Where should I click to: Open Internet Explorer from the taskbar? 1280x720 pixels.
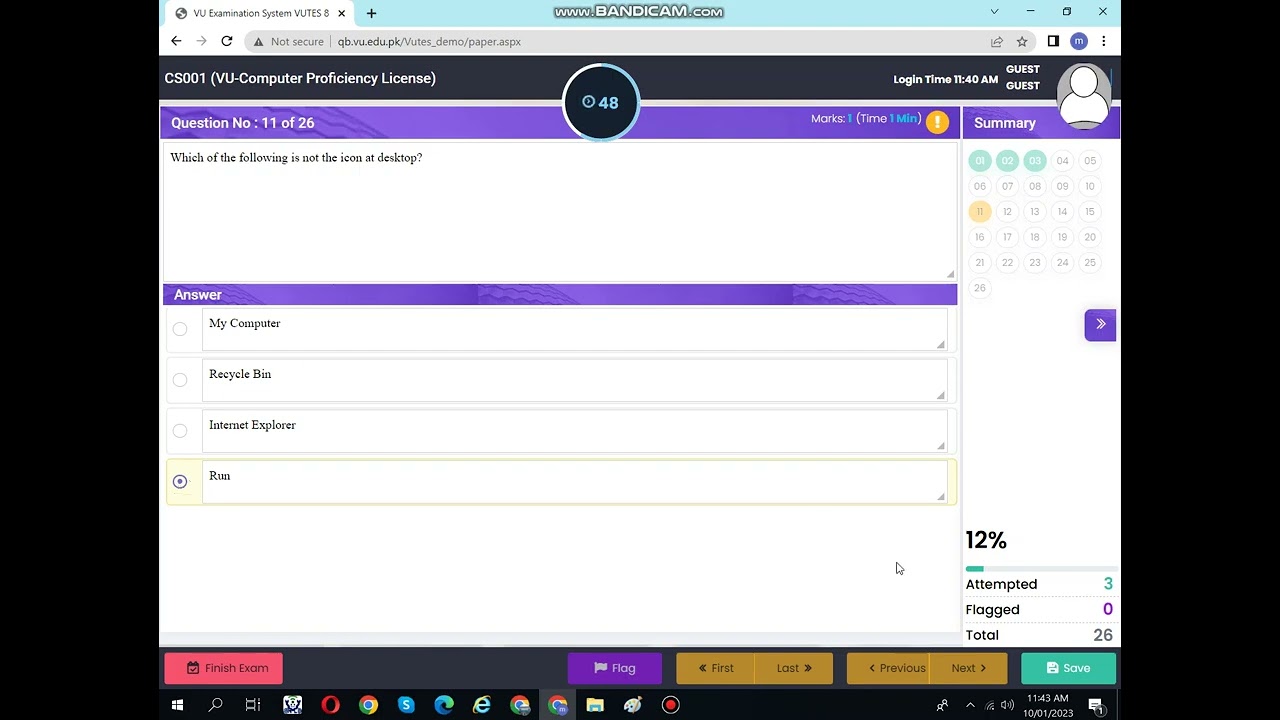pyautogui.click(x=482, y=705)
